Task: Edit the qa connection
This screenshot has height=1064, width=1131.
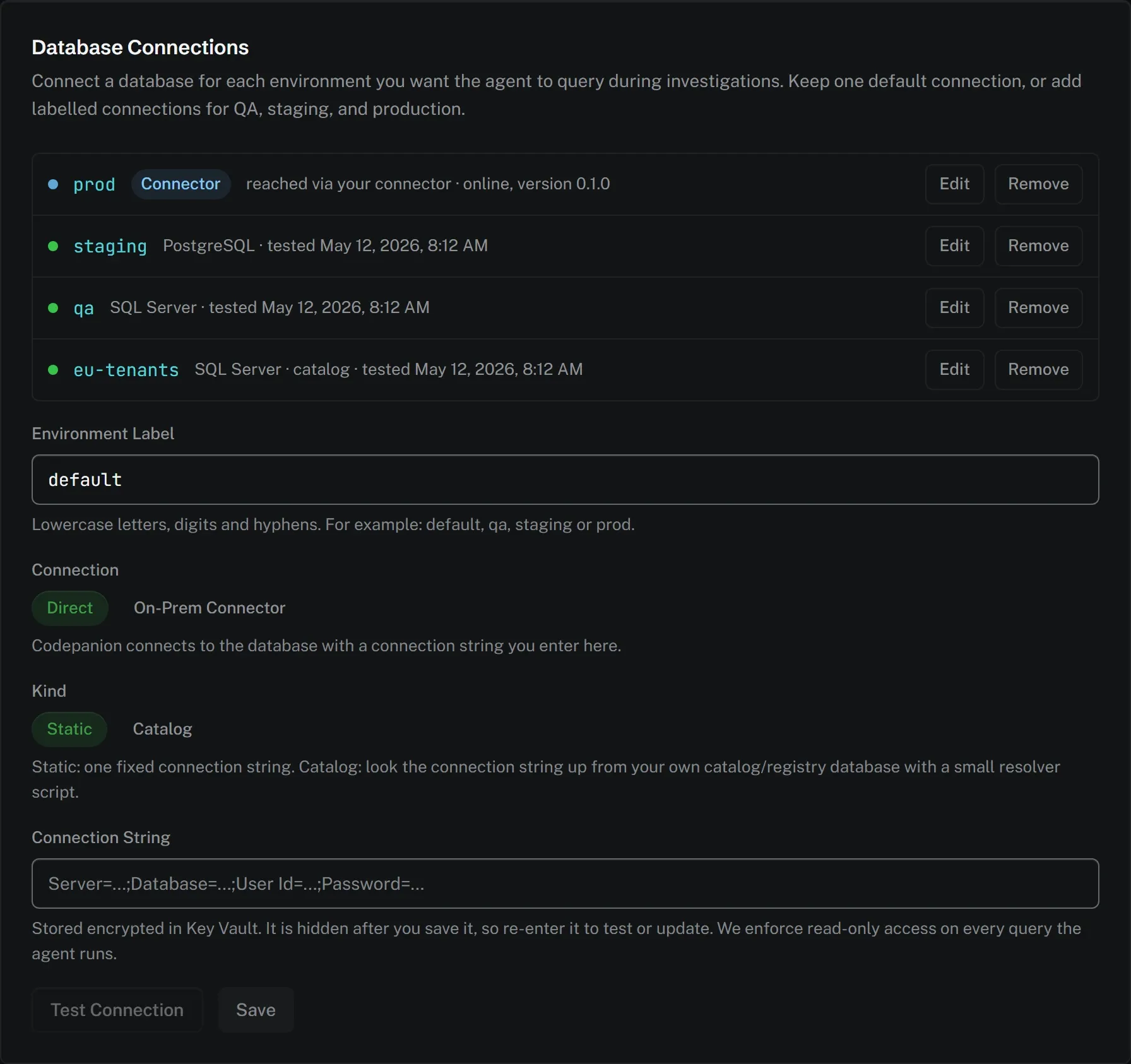Action: [954, 308]
